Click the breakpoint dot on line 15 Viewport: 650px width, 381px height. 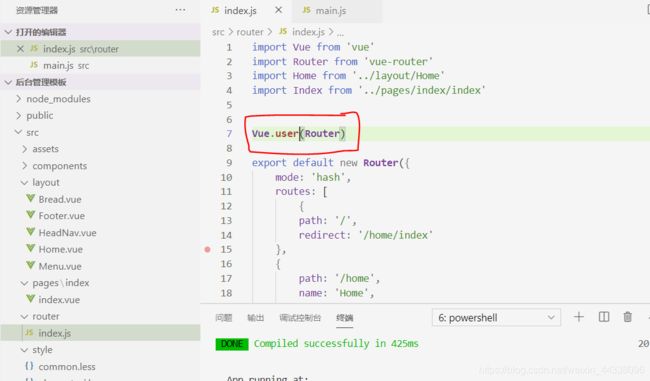pos(208,250)
